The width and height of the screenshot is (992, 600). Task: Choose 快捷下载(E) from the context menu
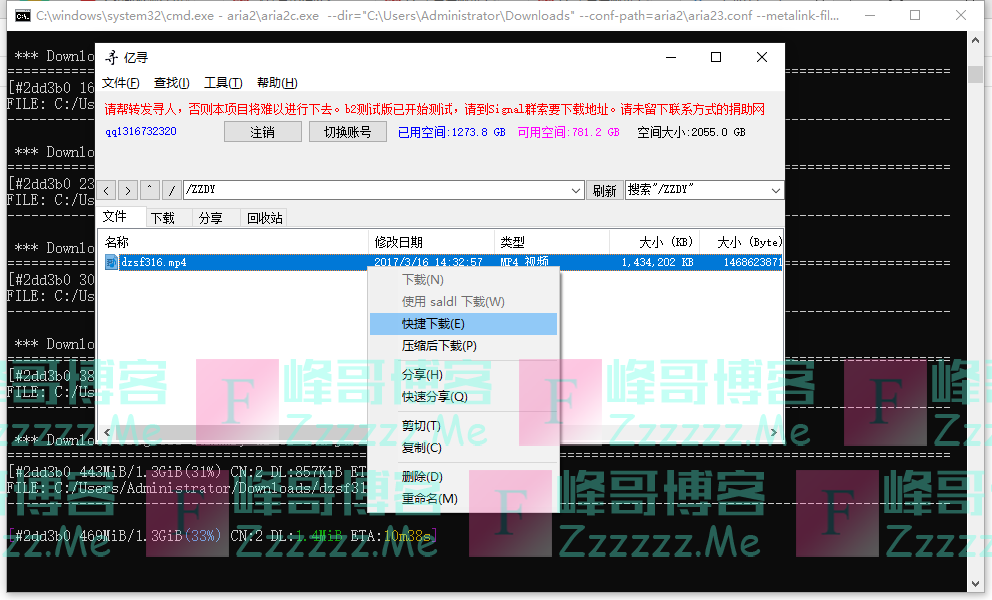433,324
